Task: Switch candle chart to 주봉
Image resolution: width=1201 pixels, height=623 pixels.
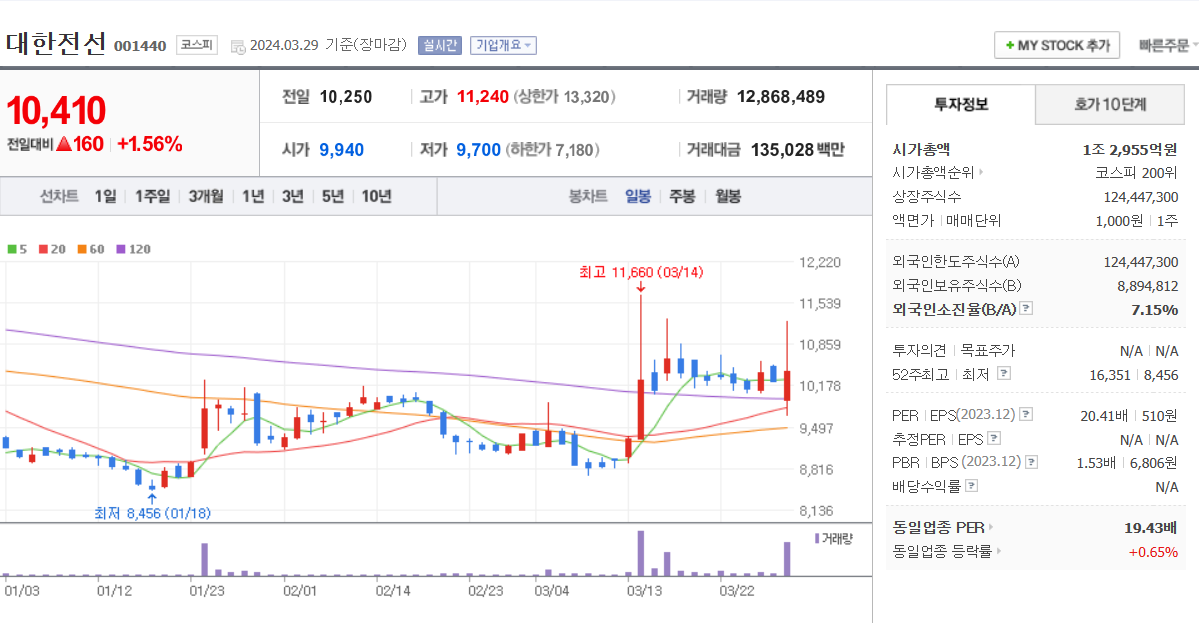Action: pos(683,196)
